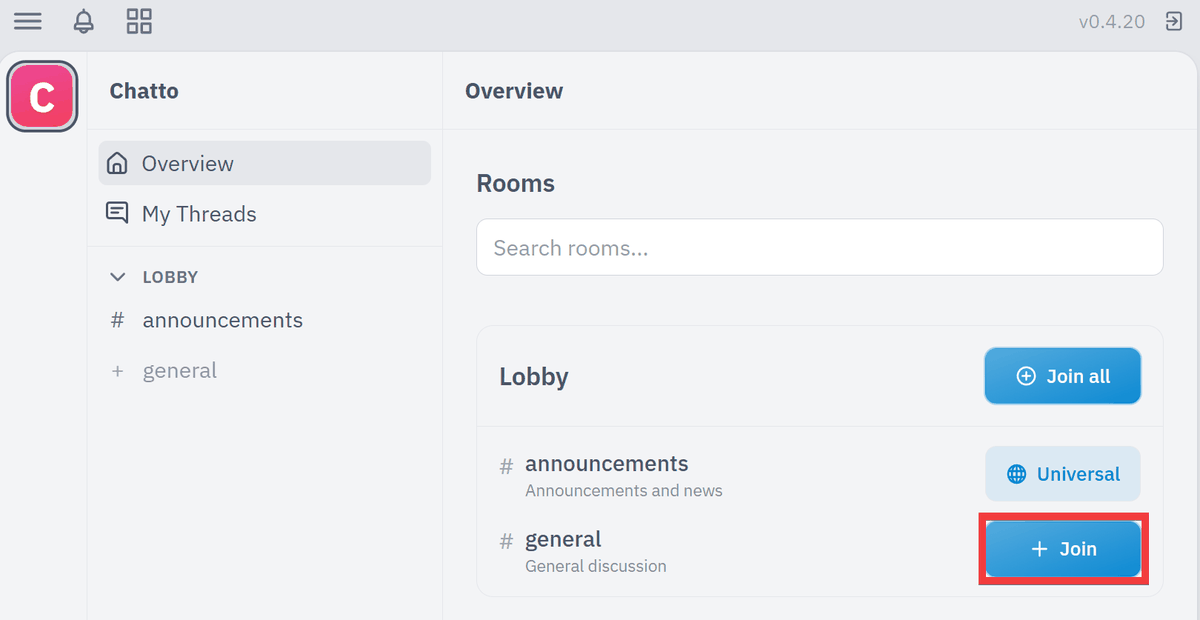Open the announcements room in sidebar
Viewport: 1200px width, 620px height.
click(x=264, y=320)
